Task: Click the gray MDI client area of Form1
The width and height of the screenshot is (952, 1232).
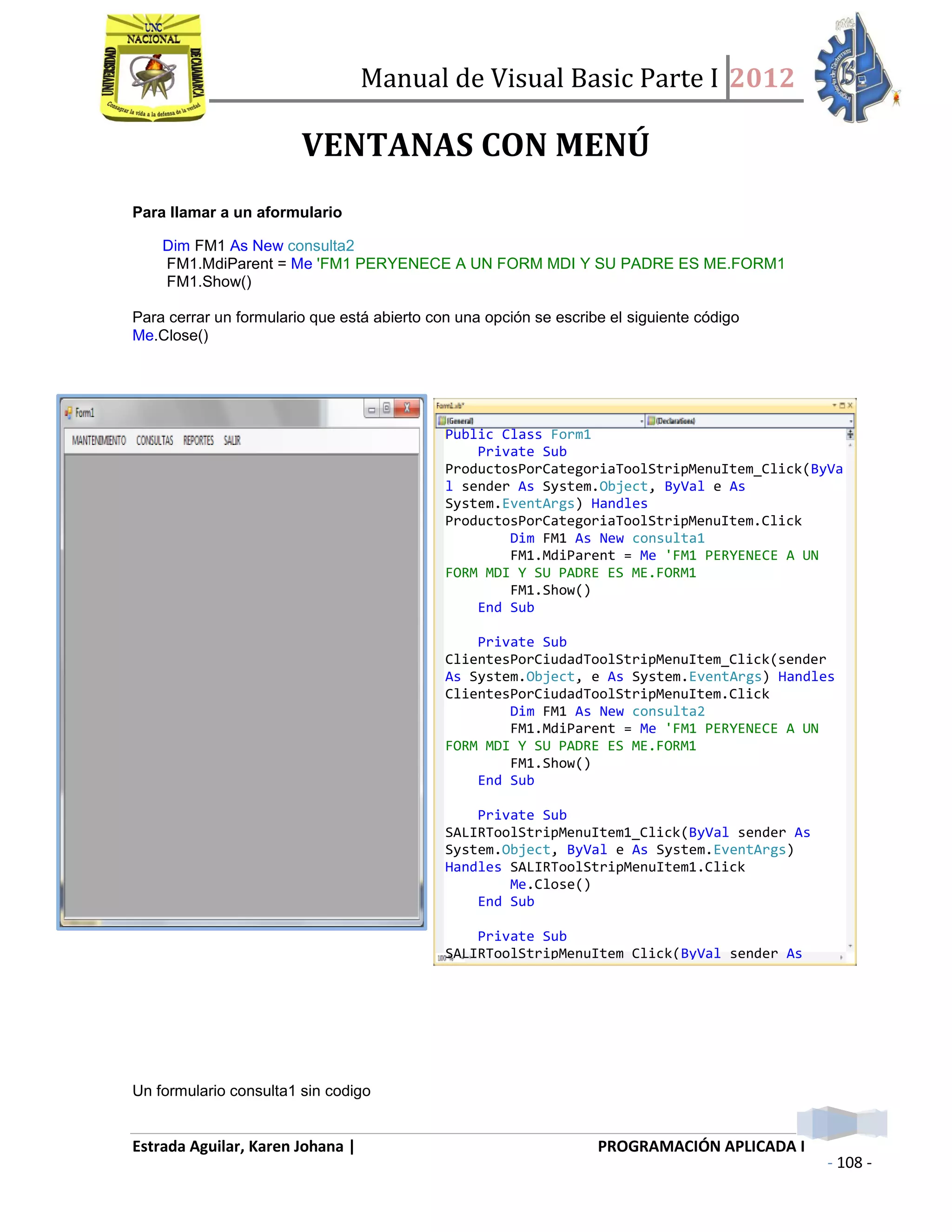Action: click(x=241, y=686)
